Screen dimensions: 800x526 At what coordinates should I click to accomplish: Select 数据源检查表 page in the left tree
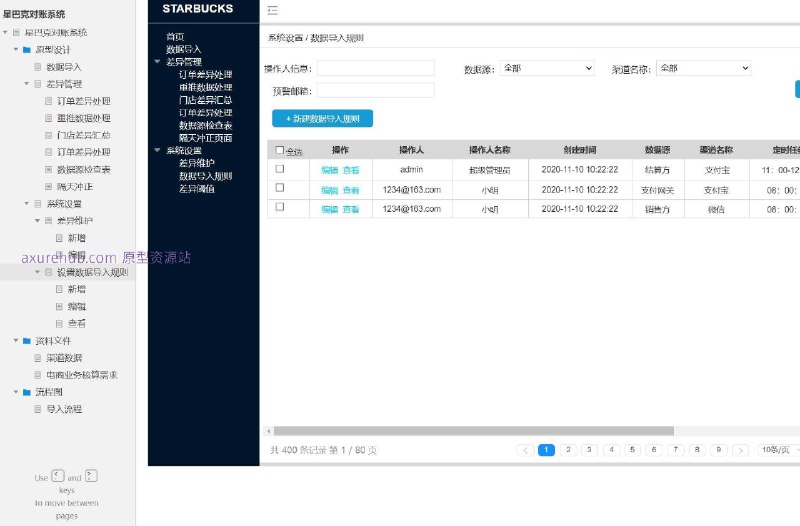(84, 169)
